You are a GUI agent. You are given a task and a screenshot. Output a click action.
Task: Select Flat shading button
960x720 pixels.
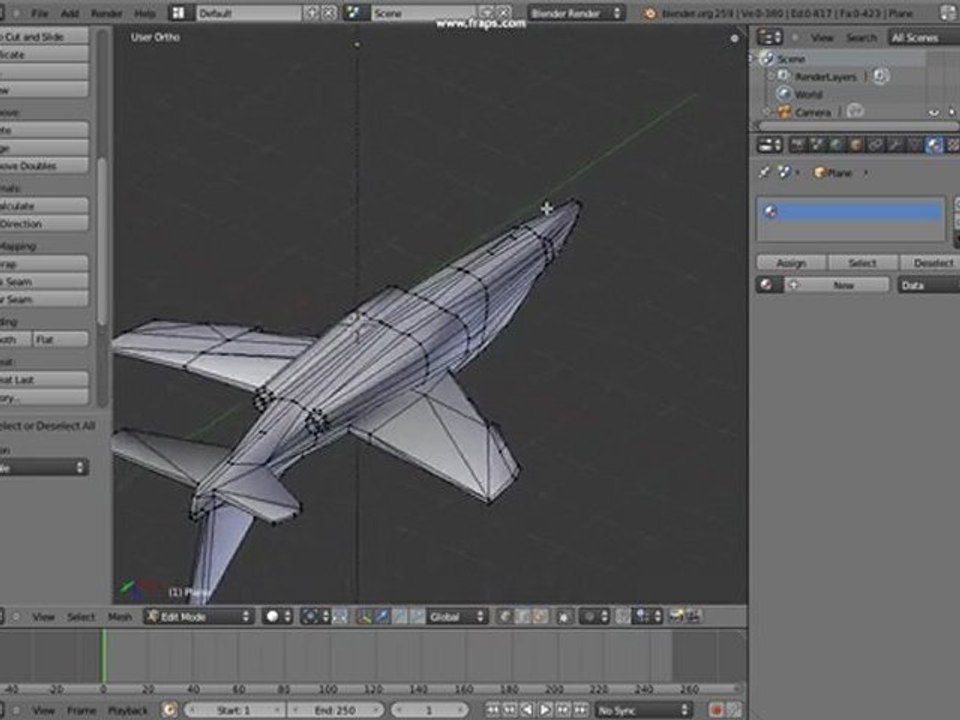click(x=61, y=339)
